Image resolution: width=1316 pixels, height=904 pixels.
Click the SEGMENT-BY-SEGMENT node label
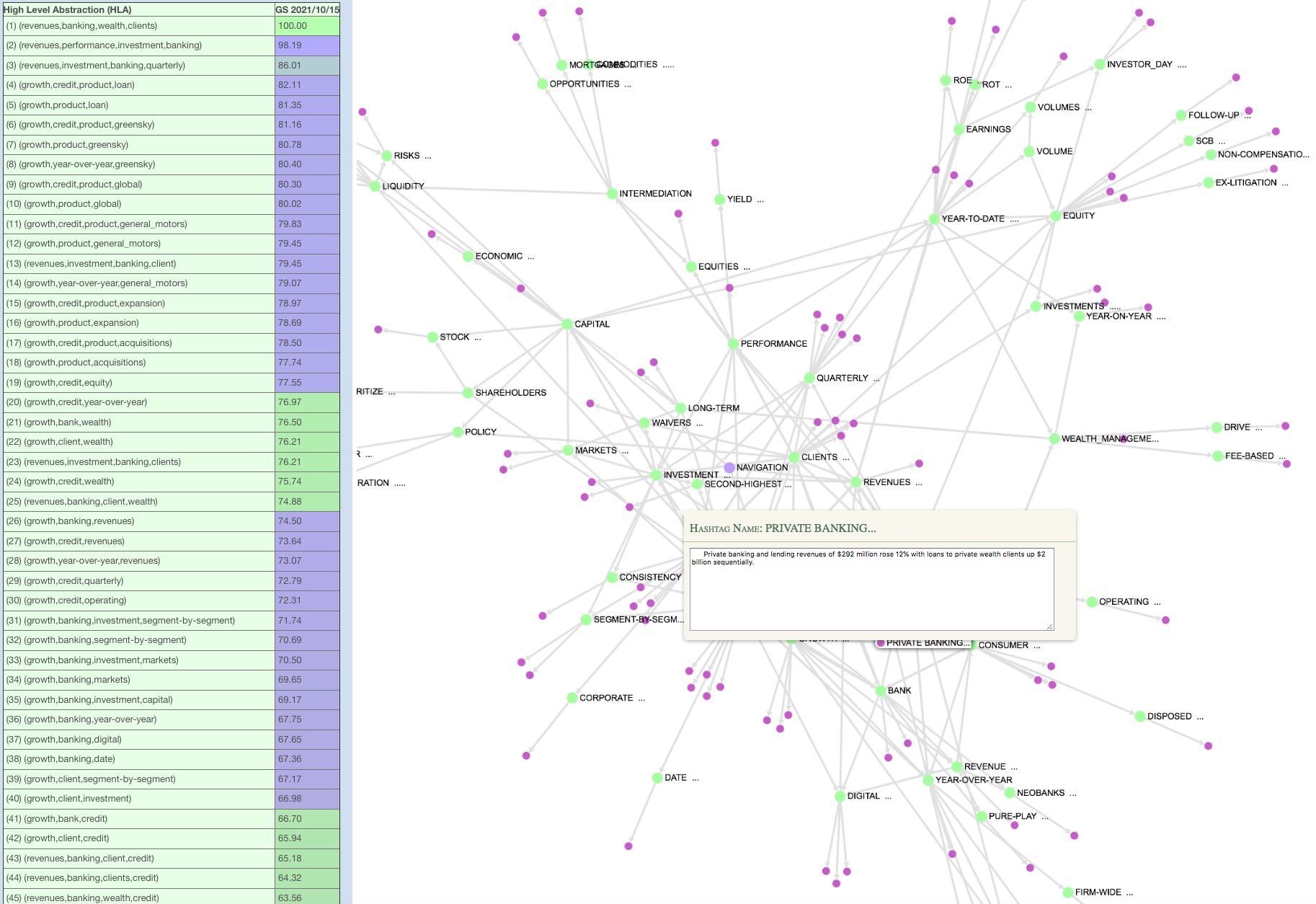pos(639,620)
